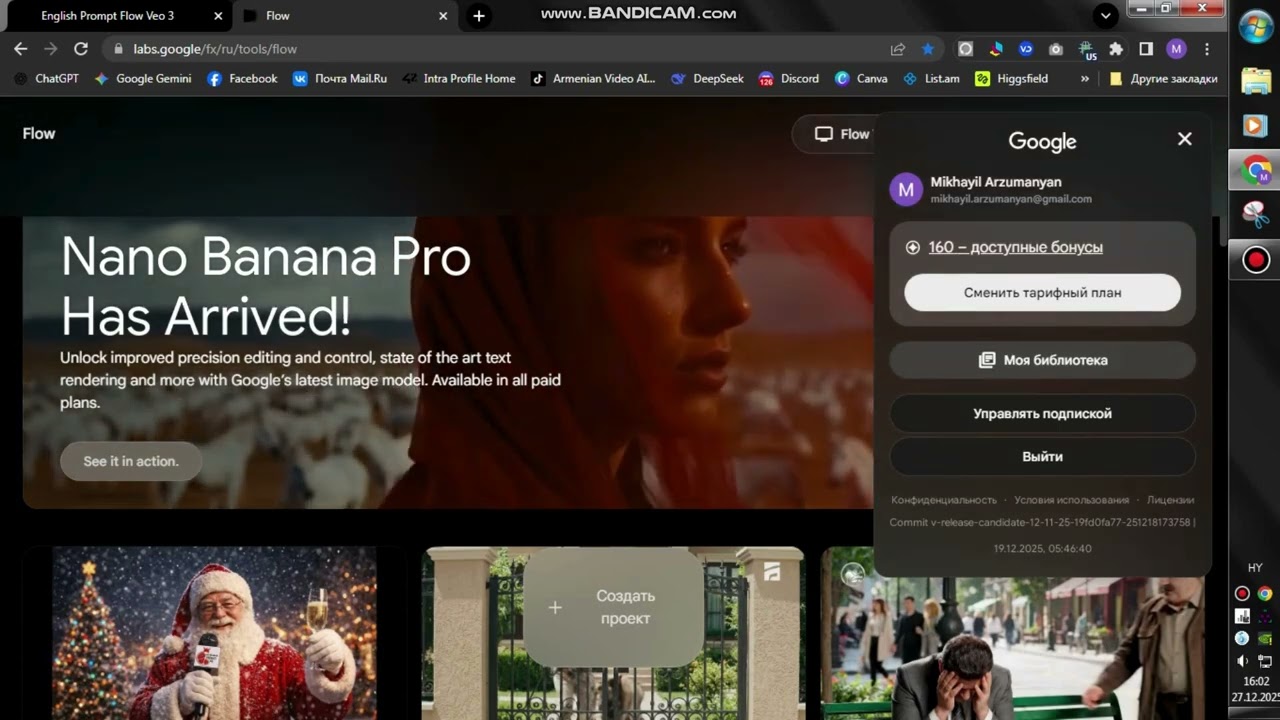Open the Discord bookmark
Screen dimensions: 1280x720
pos(789,78)
